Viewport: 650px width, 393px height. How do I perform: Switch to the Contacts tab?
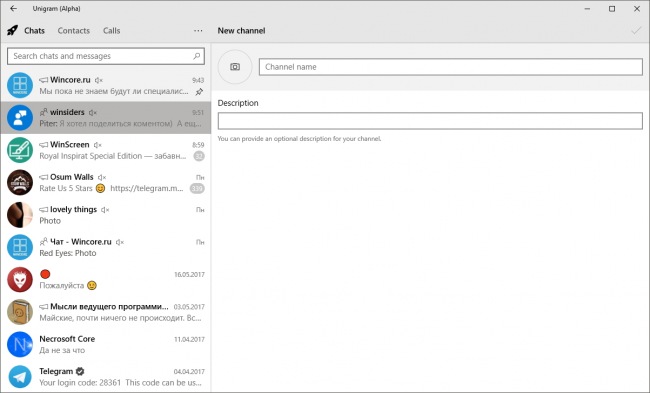pos(73,31)
